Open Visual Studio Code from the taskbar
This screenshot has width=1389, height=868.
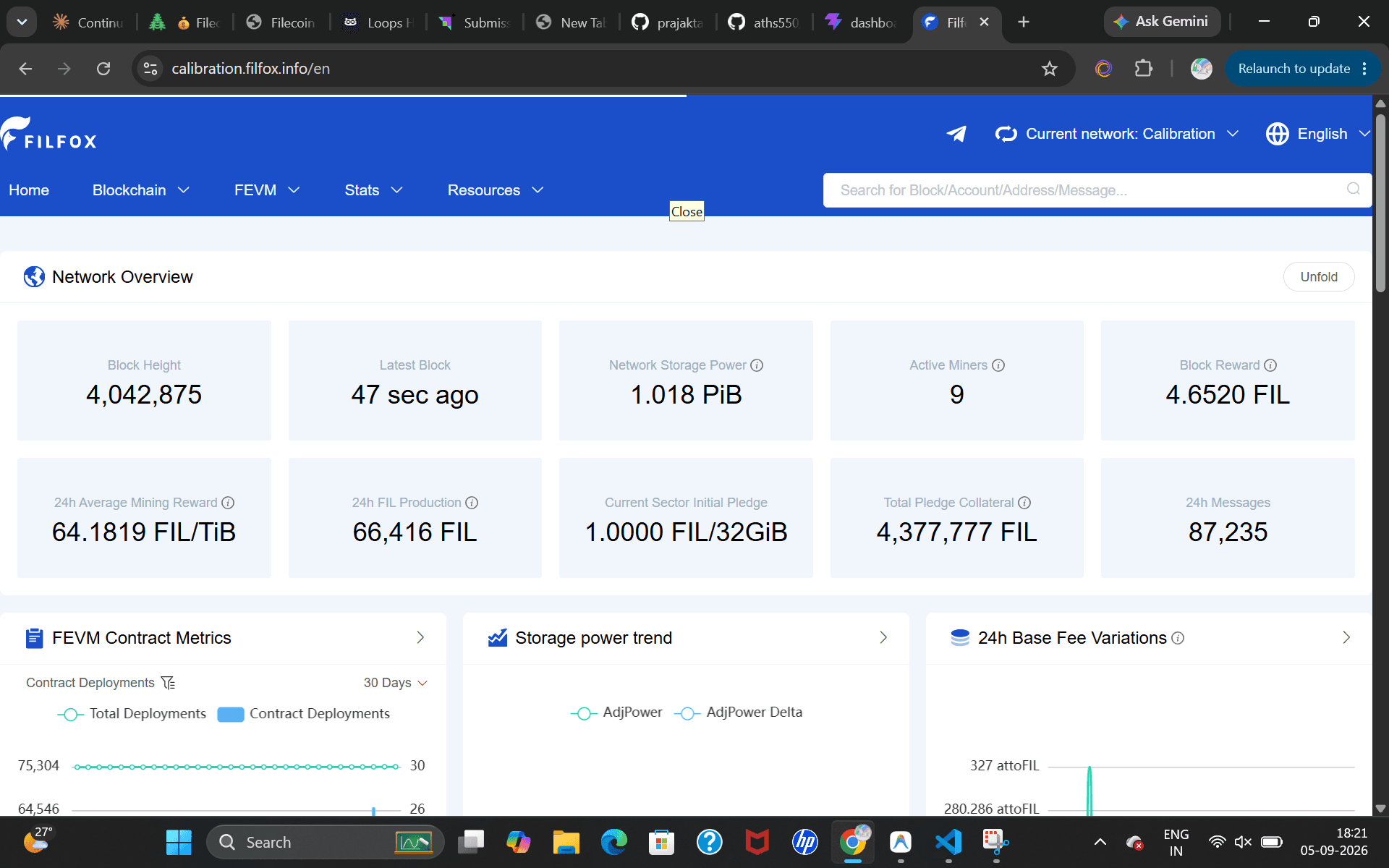948,842
